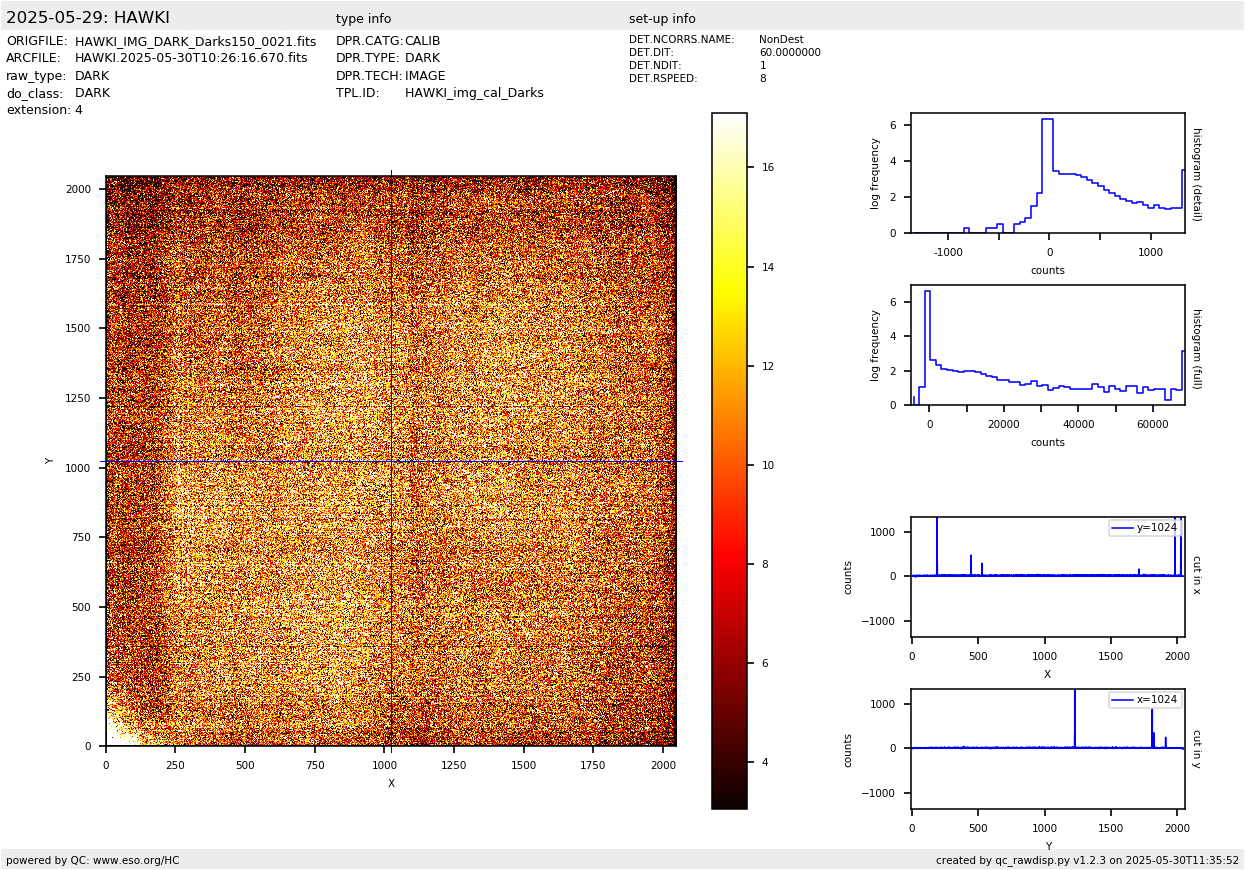Select the ARCFILE name HAWKI.2025-05-30T10:26:16.670.fits

point(191,59)
